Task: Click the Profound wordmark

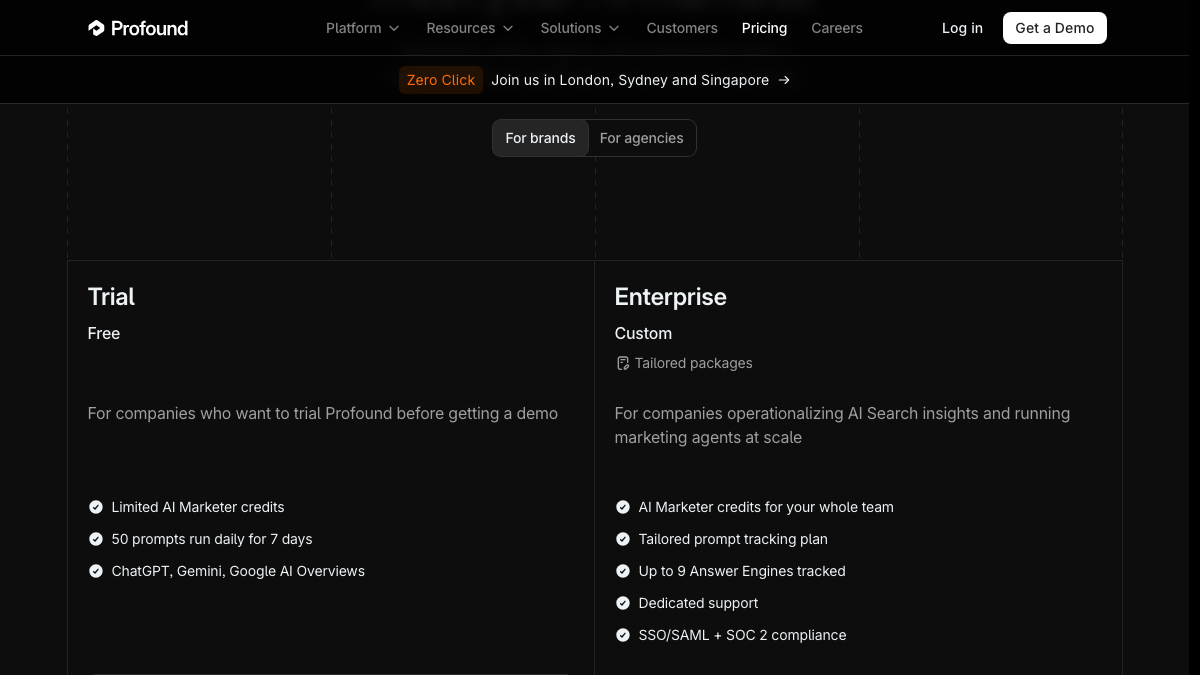Action: coord(149,28)
